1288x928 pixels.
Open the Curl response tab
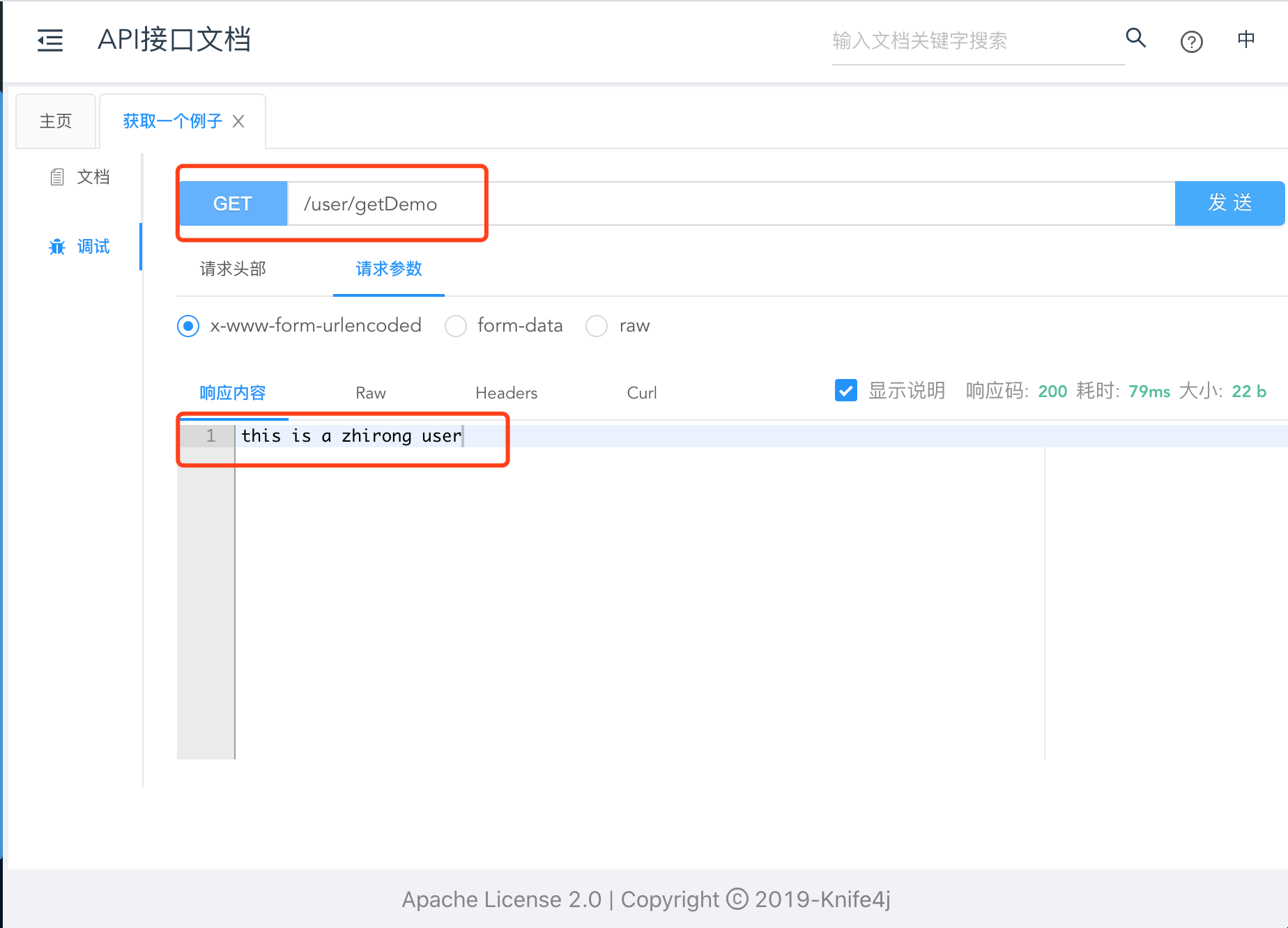click(641, 393)
